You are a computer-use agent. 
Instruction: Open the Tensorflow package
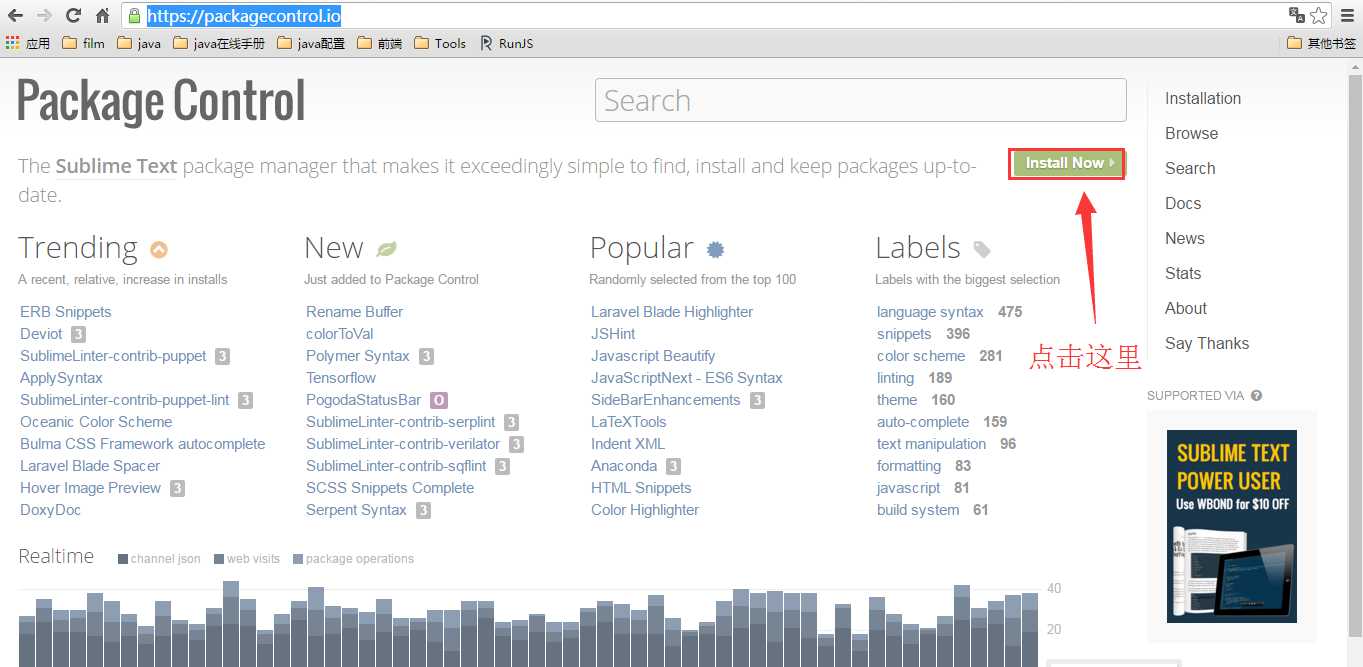point(341,378)
